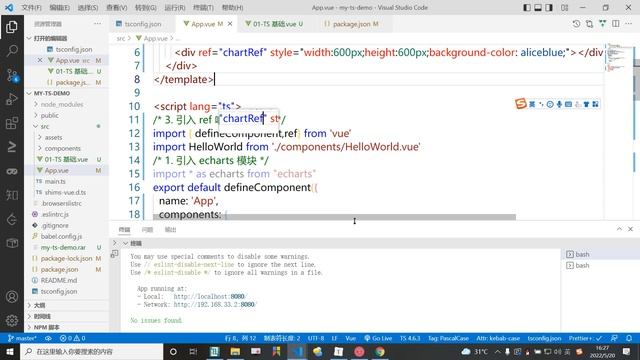This screenshot has height=360, width=640.
Task: Click the Windows taskbar search box
Action: pyautogui.click(x=91, y=351)
